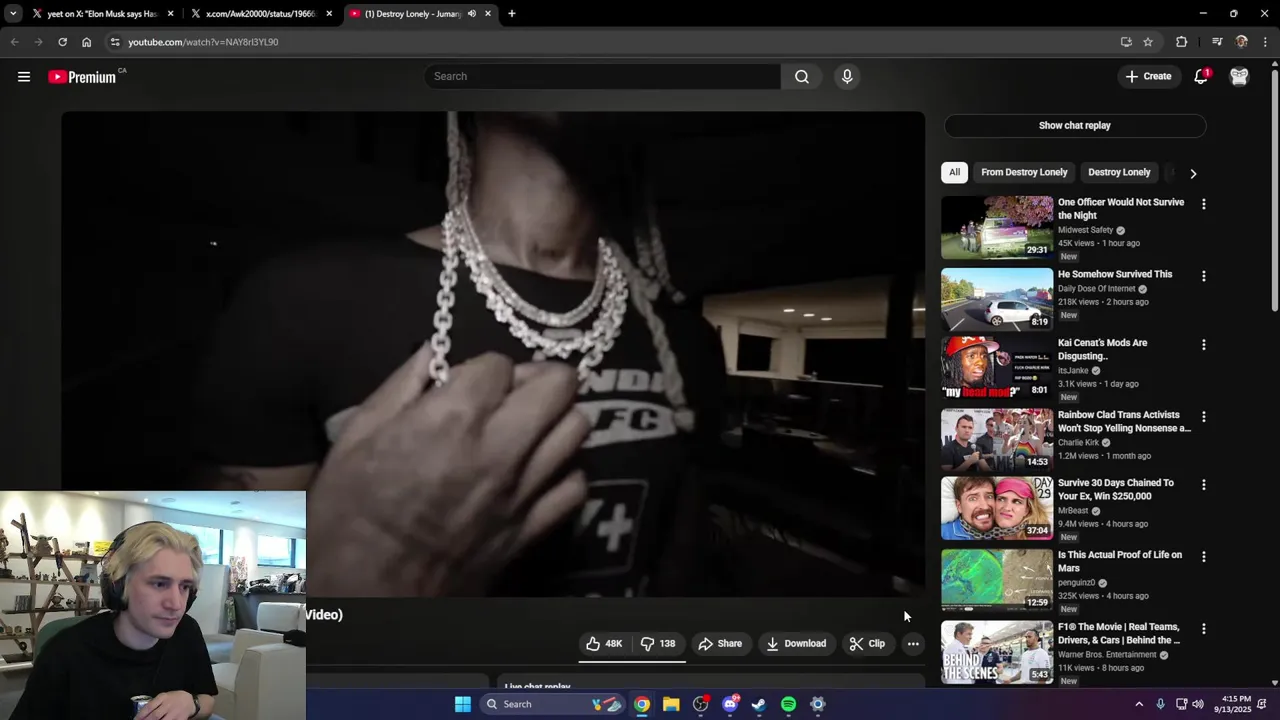This screenshot has width=1280, height=720.
Task: Open options for One Officer Would Not Survive video
Action: [1203, 204]
